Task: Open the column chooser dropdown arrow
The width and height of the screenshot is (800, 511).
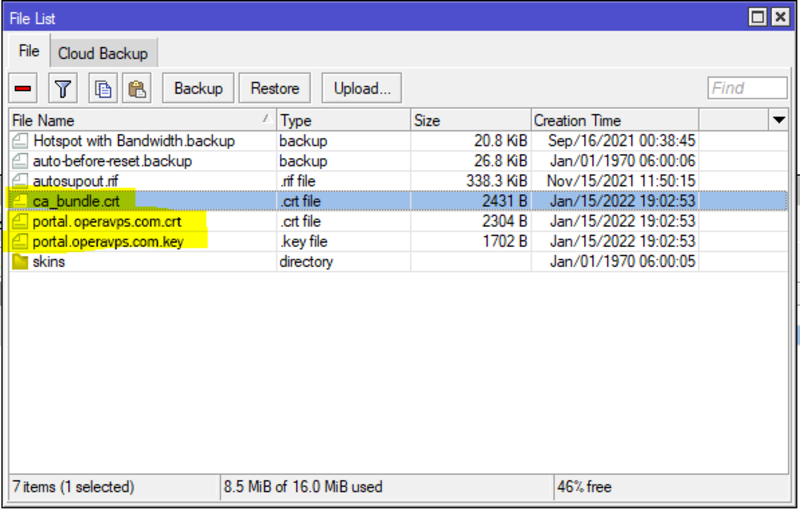Action: pyautogui.click(x=779, y=120)
